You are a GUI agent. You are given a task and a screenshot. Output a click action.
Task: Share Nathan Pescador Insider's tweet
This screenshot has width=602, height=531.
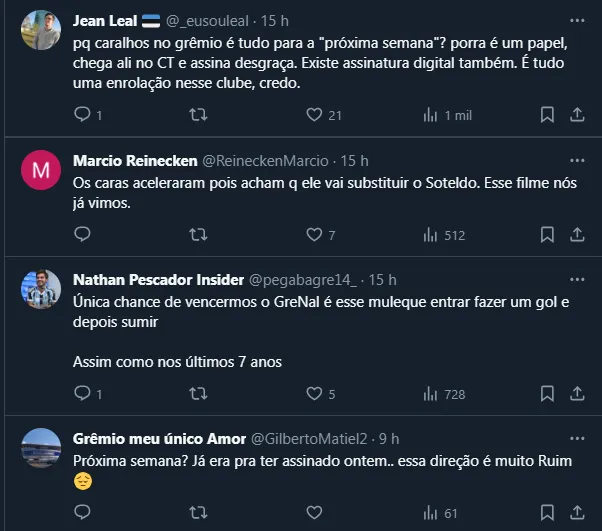coord(577,394)
